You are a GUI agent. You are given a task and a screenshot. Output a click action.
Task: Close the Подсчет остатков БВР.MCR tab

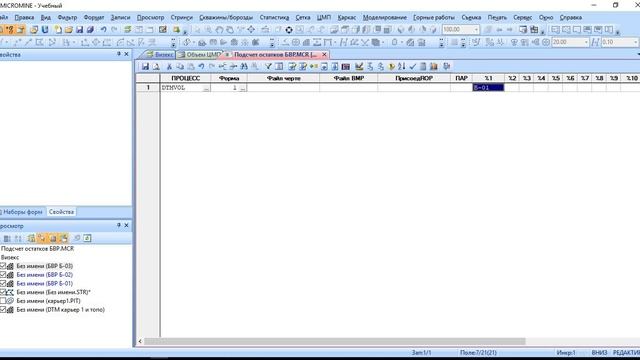coord(324,55)
